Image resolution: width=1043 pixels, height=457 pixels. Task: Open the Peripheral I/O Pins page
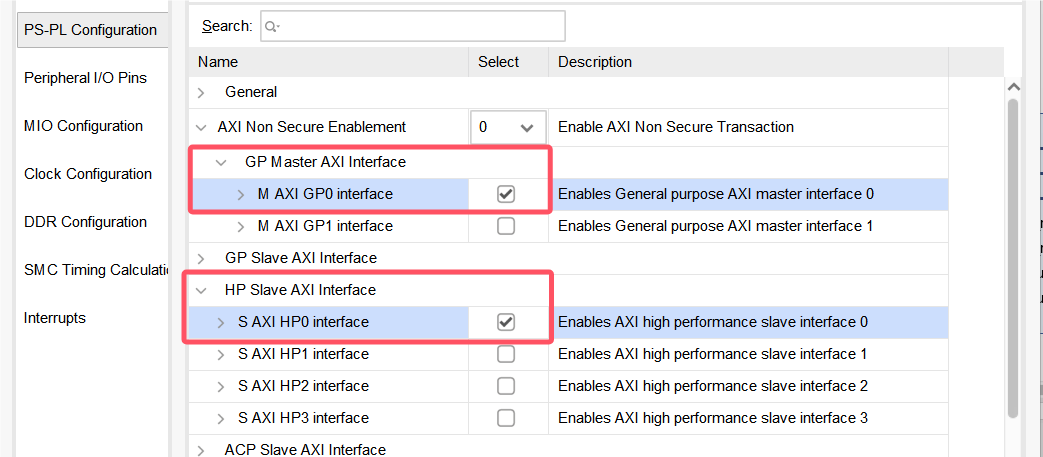(85, 78)
